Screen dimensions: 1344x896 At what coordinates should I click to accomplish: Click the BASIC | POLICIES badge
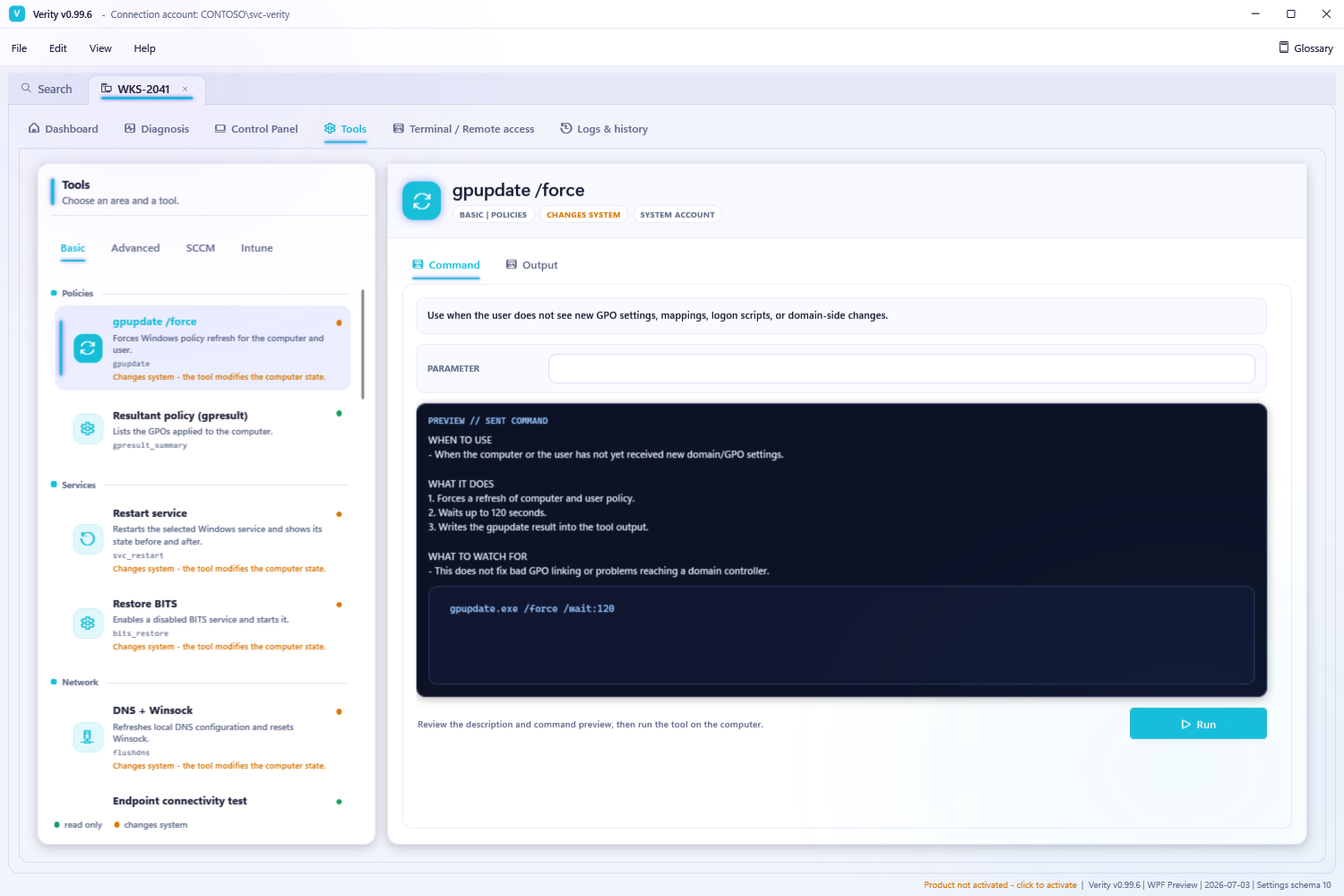pyautogui.click(x=493, y=215)
